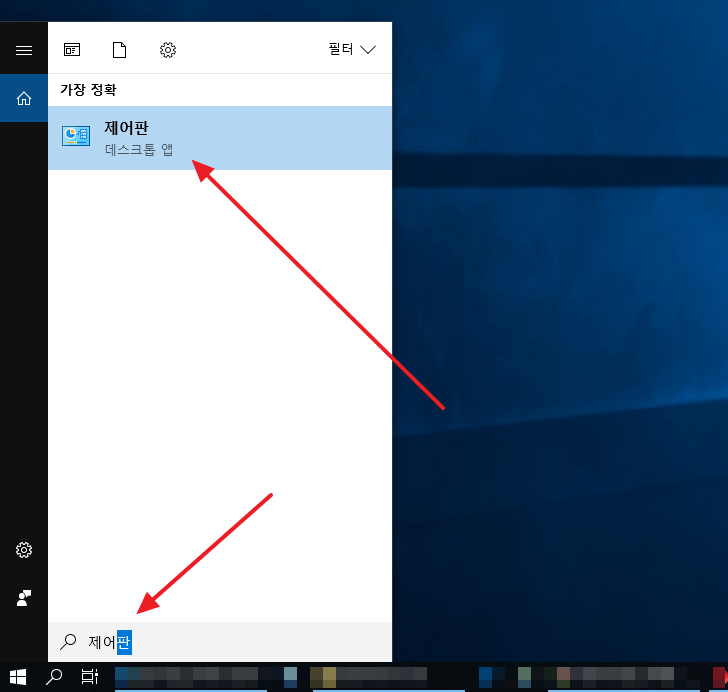
Task: Click the 데스크톱 앱 subtitle text
Action: click(x=139, y=150)
